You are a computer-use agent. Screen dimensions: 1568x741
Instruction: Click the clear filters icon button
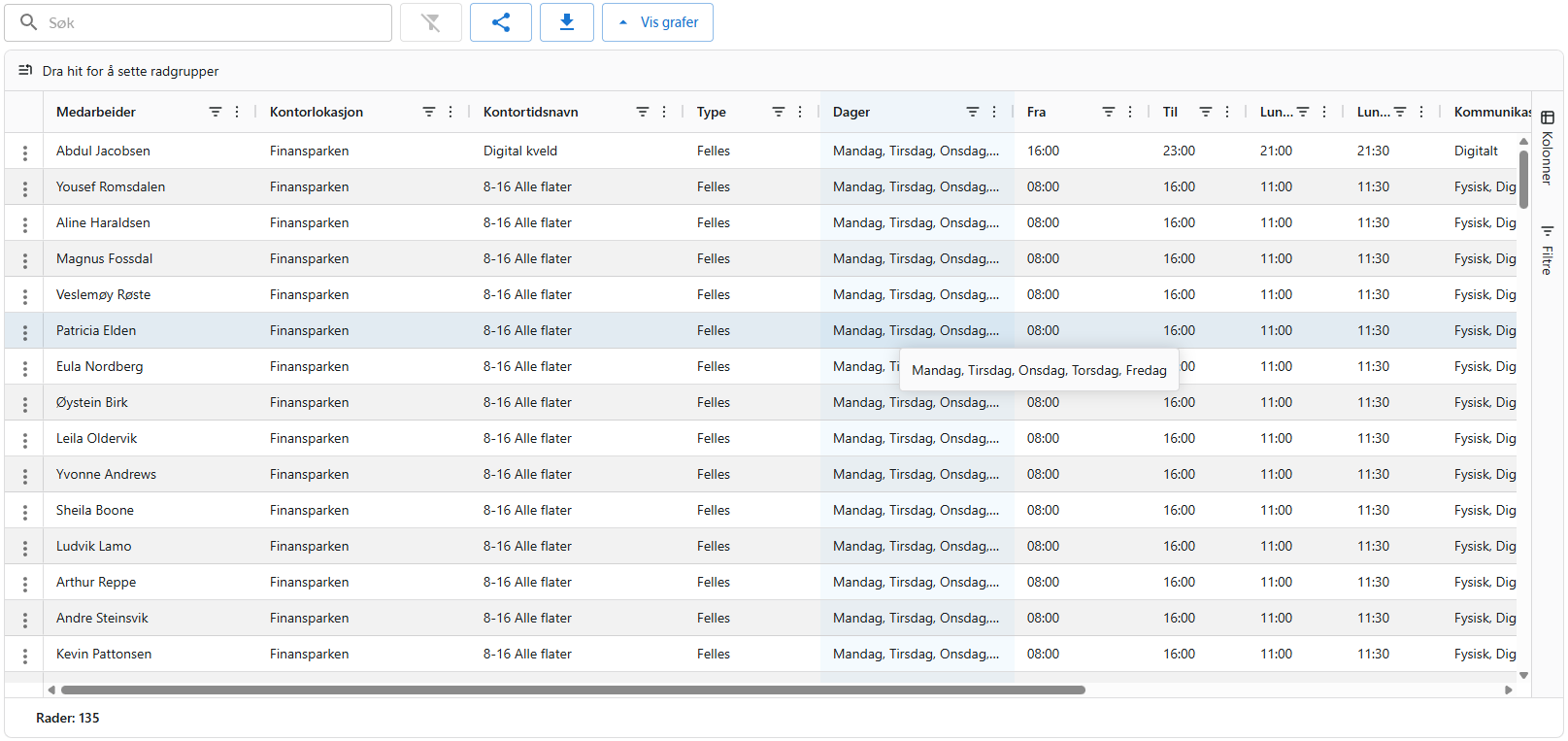click(431, 22)
